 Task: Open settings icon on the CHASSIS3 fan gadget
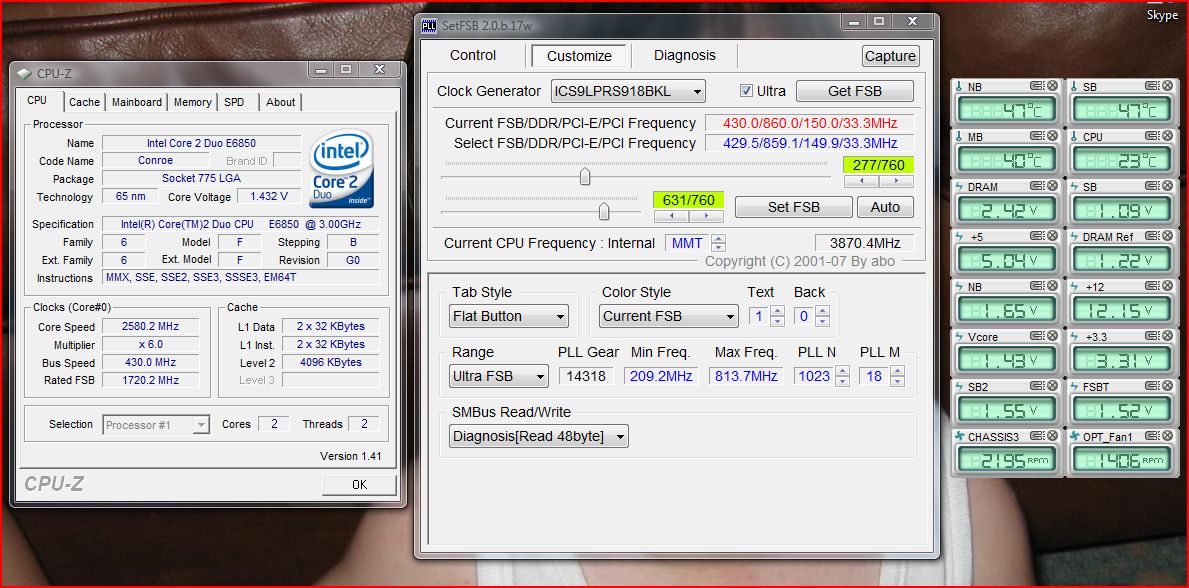[x=1035, y=437]
